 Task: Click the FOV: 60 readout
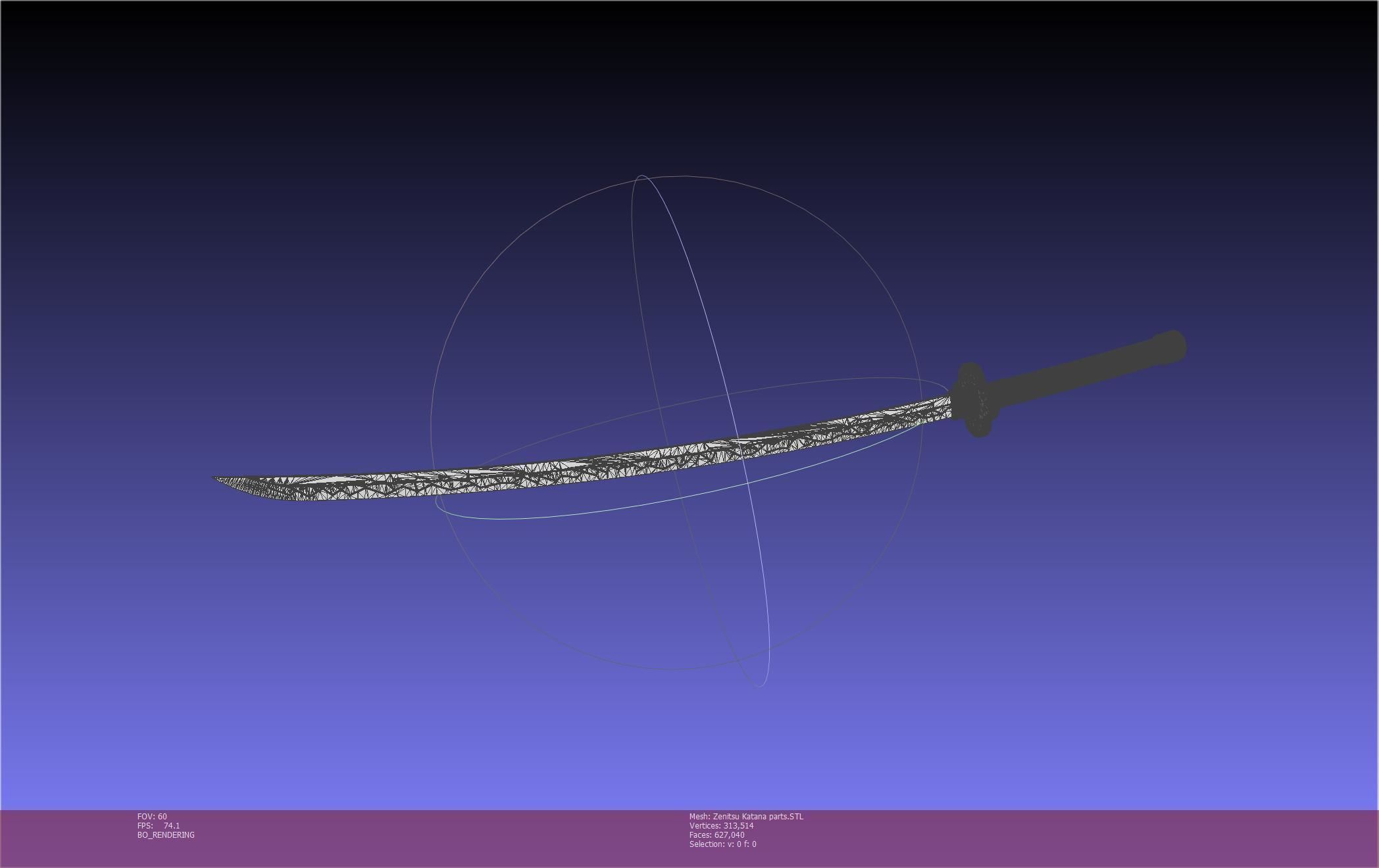pyautogui.click(x=152, y=817)
